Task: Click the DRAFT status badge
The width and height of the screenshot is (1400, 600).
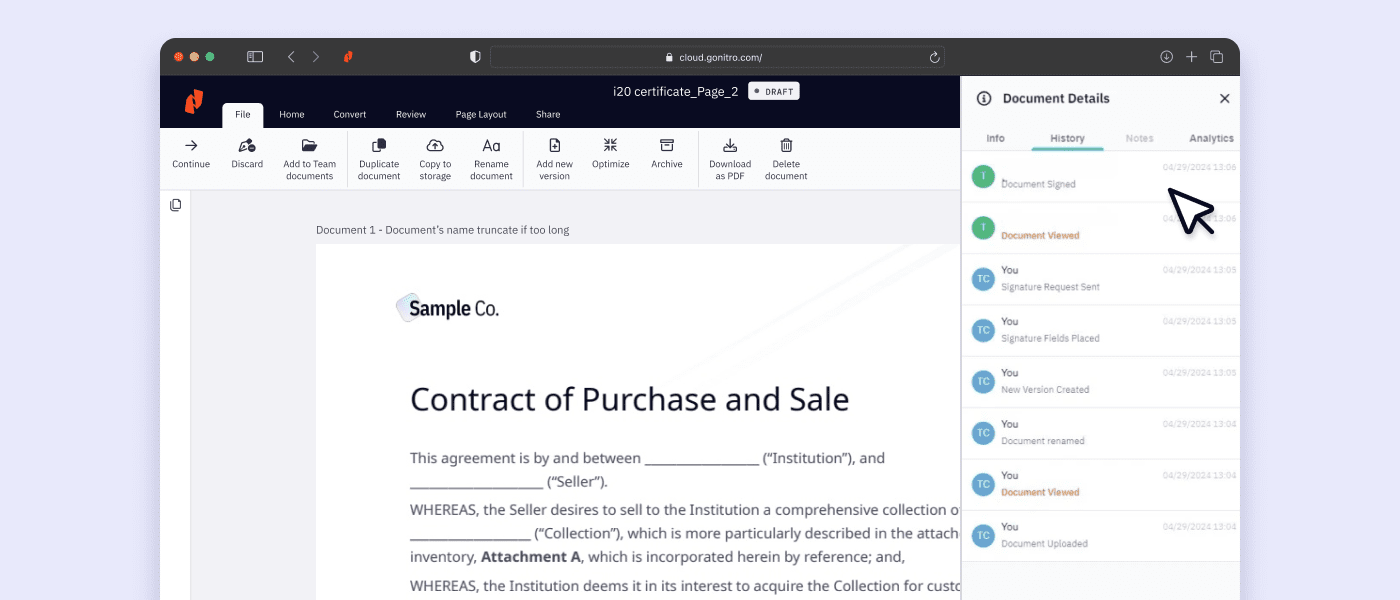Action: tap(773, 90)
